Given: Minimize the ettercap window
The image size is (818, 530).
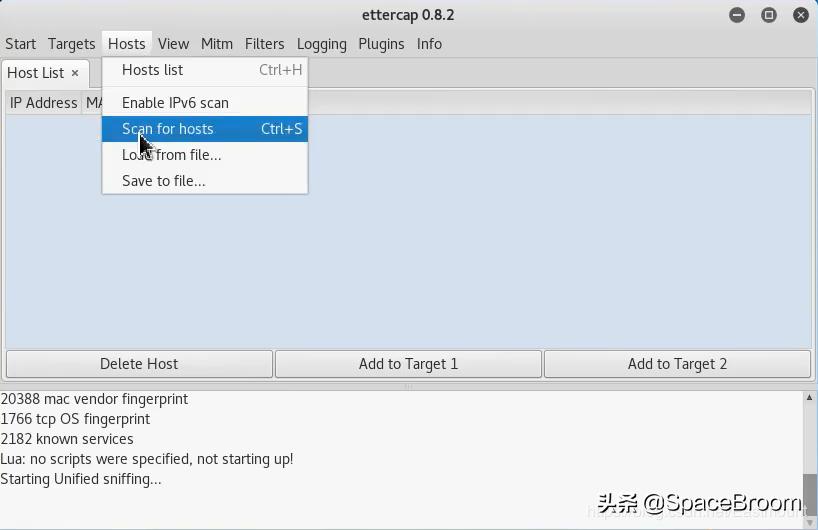Looking at the screenshot, I should pos(737,15).
